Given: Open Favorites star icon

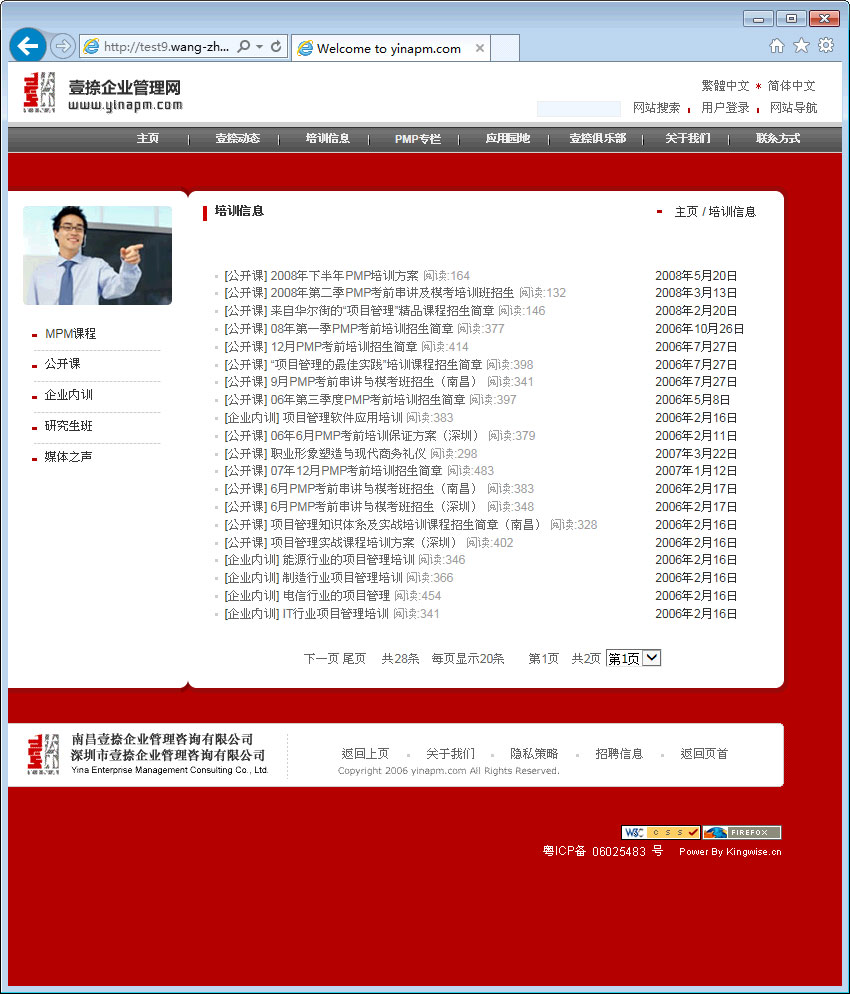Looking at the screenshot, I should click(801, 46).
